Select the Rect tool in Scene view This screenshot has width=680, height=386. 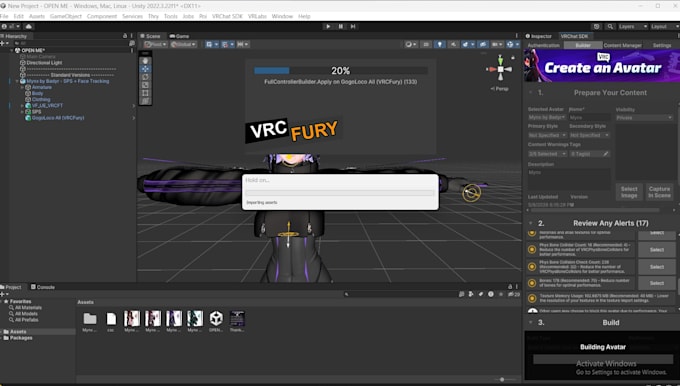pyautogui.click(x=145, y=93)
